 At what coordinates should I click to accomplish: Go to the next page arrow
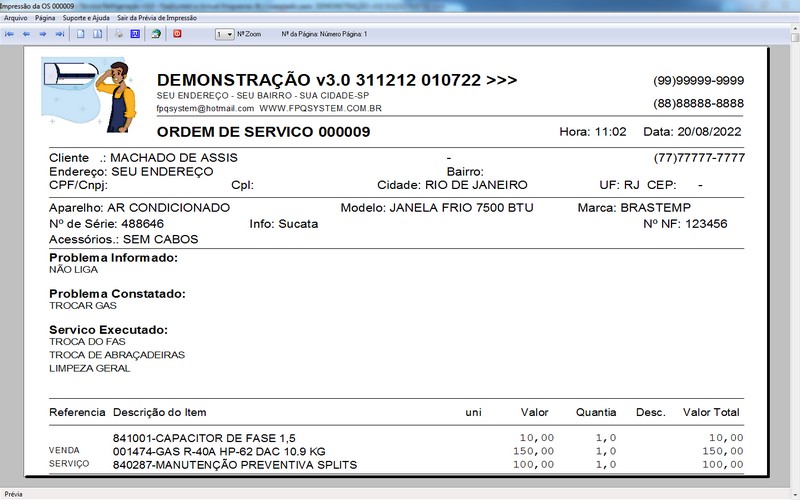point(43,34)
